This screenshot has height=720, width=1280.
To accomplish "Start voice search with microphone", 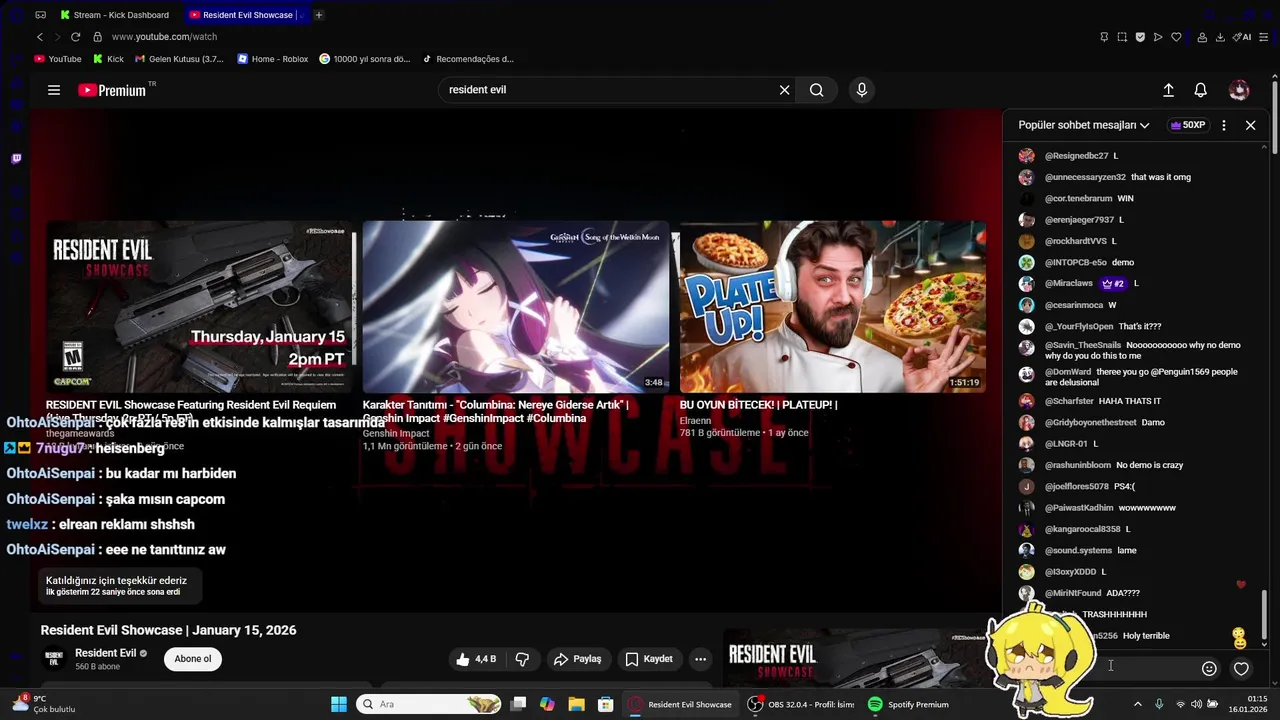I will (x=862, y=90).
